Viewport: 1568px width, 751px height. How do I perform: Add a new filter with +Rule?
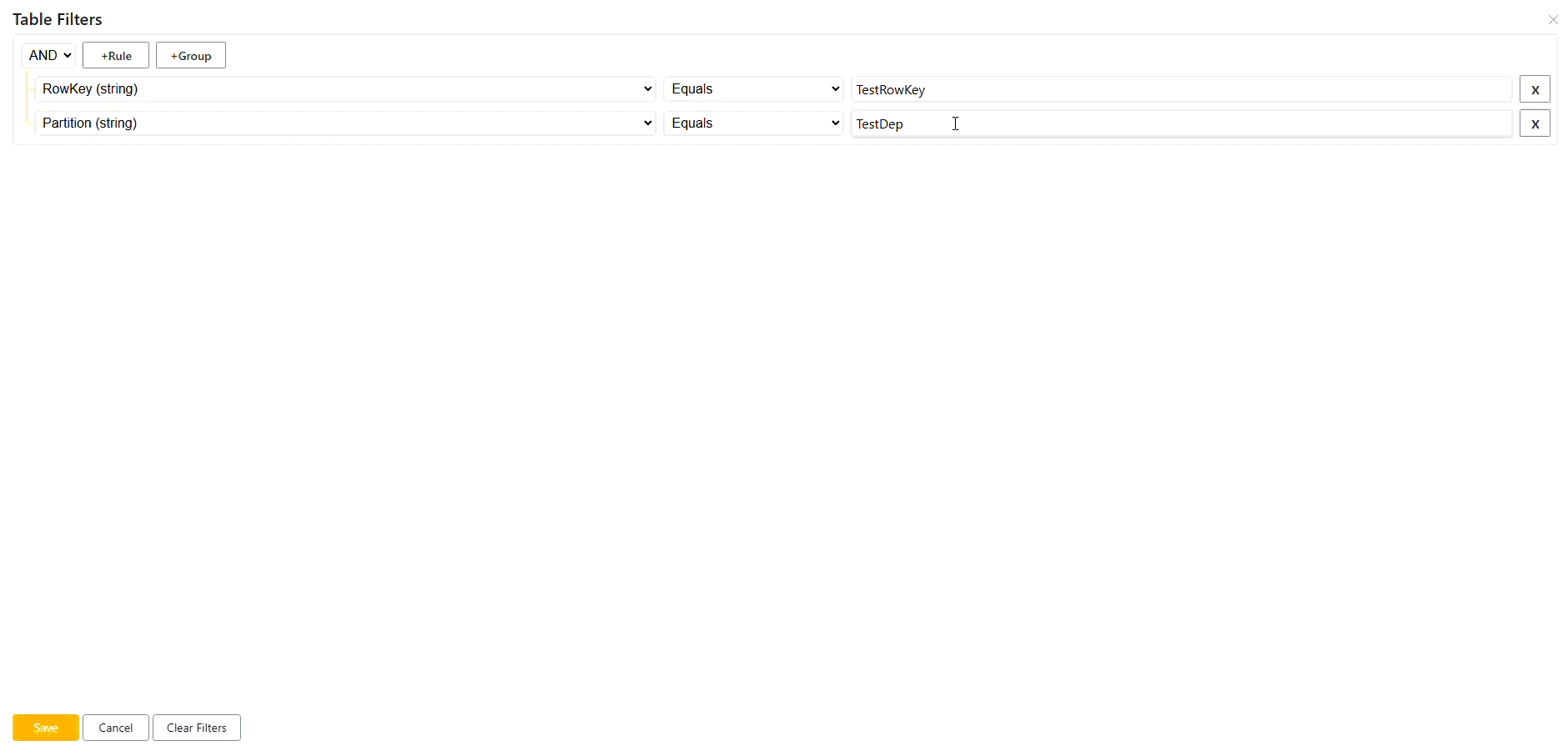click(x=116, y=55)
